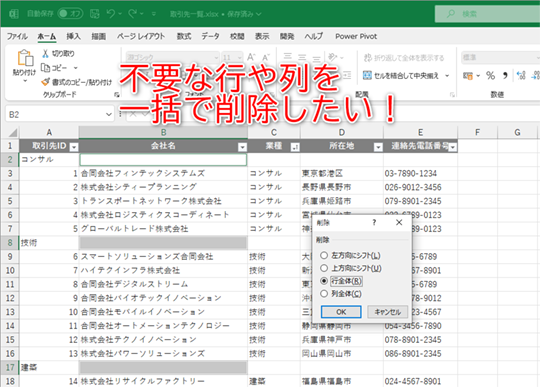Select the 左方向にシフト(L) radio button

324,255
